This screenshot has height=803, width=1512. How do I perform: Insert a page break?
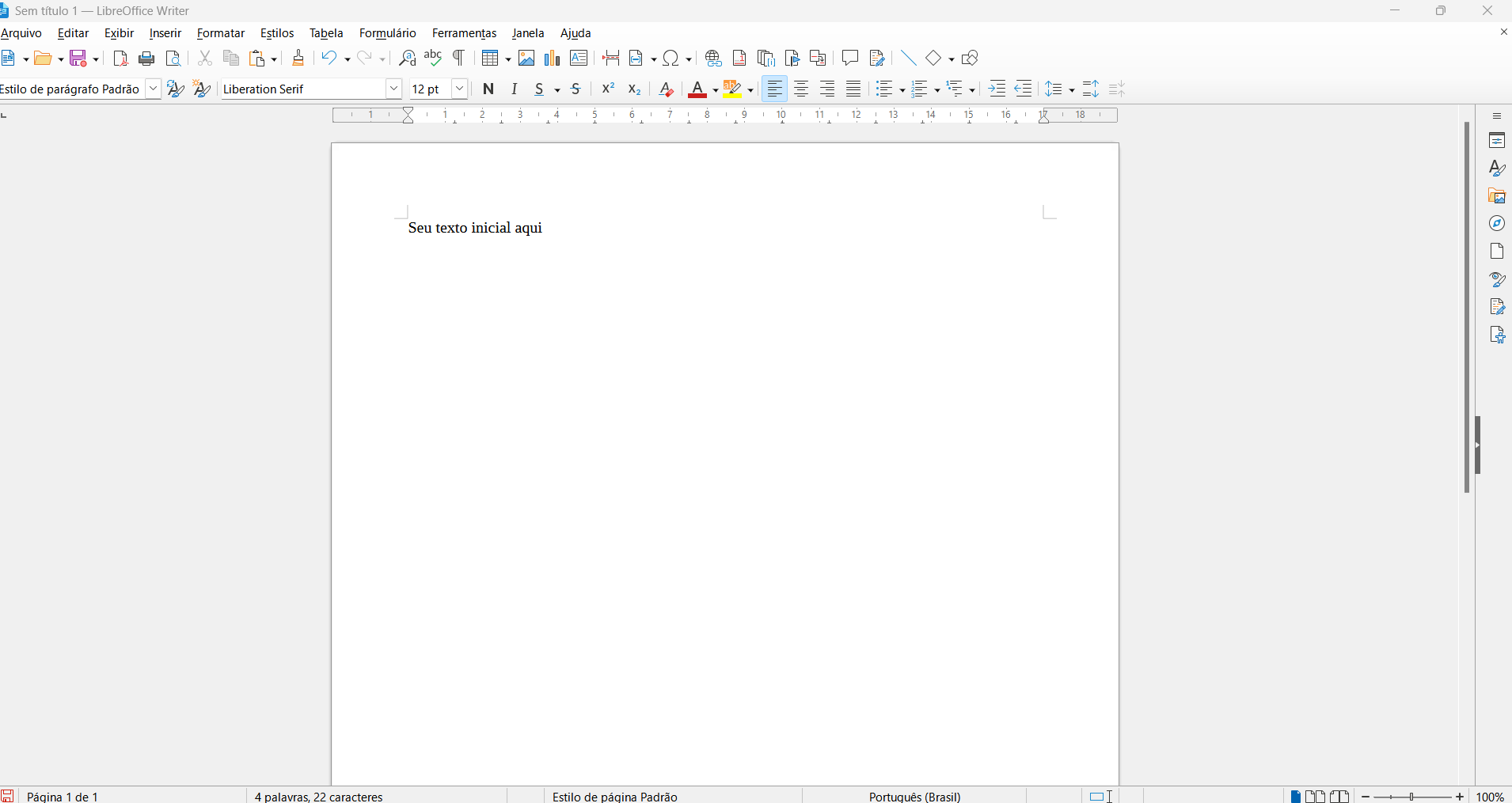coord(611,58)
